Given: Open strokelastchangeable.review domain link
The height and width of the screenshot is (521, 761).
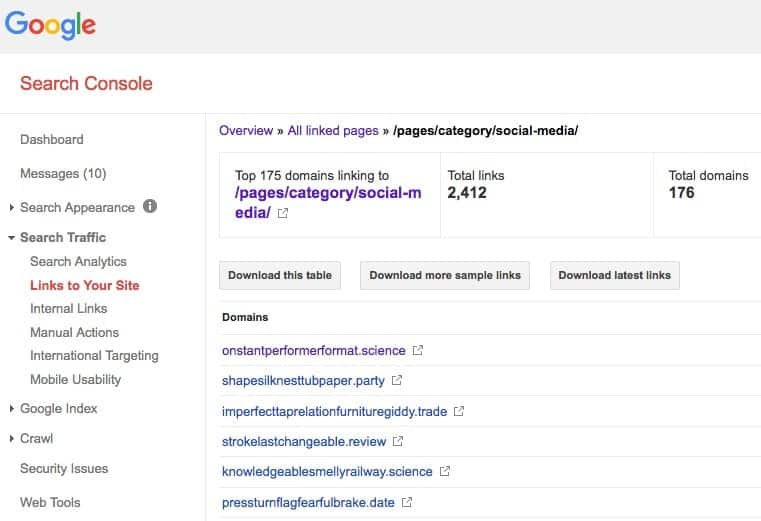Looking at the screenshot, I should coord(304,442).
